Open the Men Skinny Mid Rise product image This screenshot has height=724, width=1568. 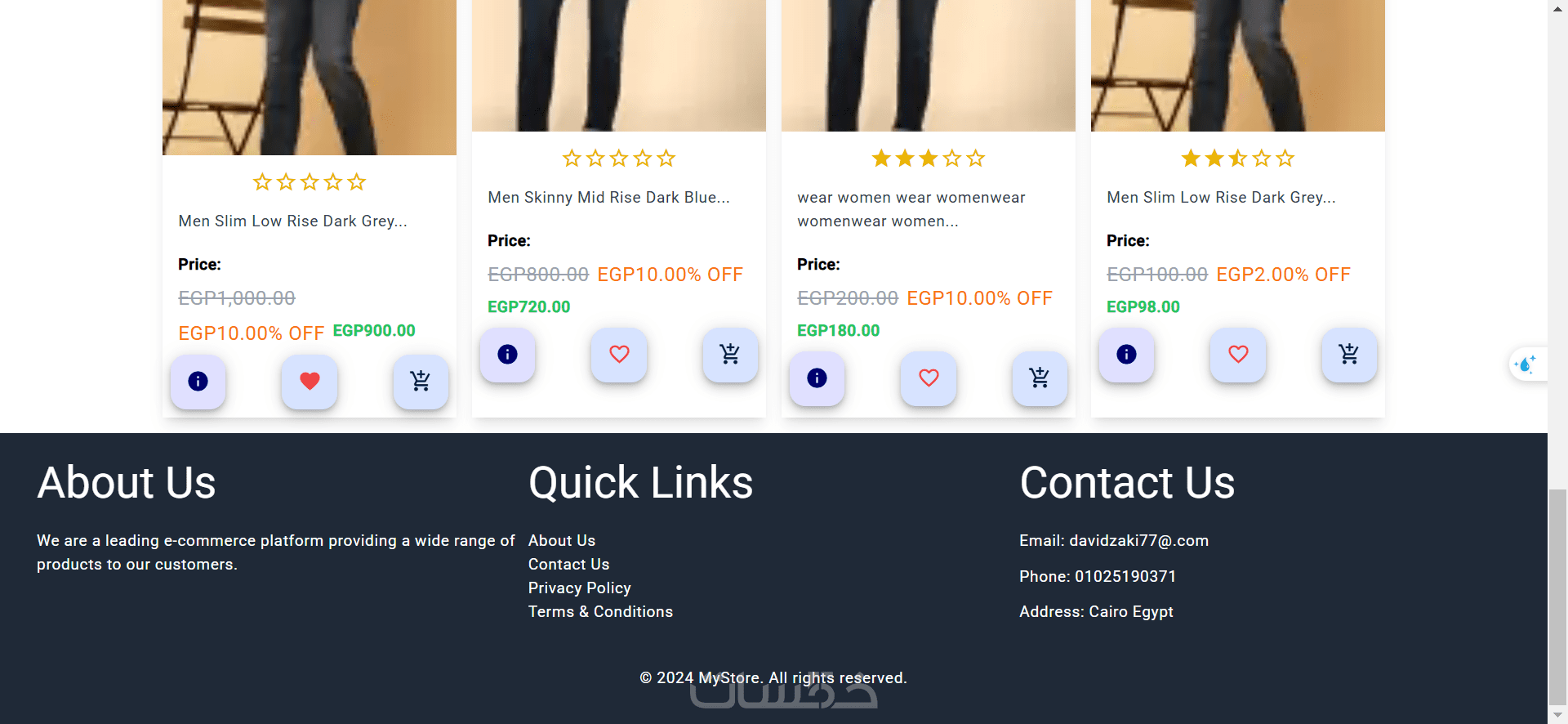[619, 65]
